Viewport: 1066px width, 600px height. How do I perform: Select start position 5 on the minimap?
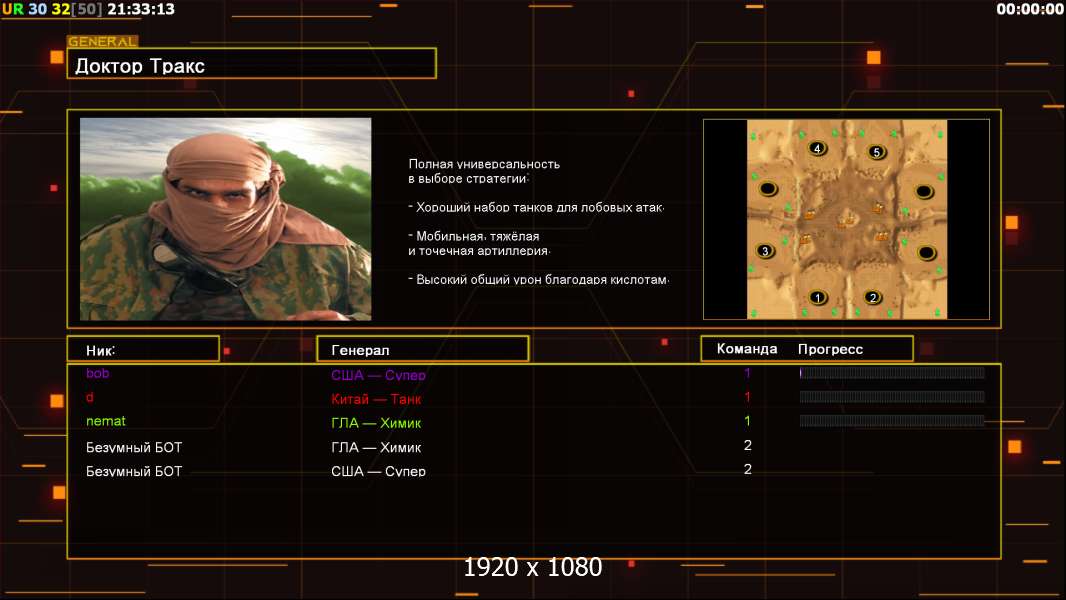coord(876,152)
